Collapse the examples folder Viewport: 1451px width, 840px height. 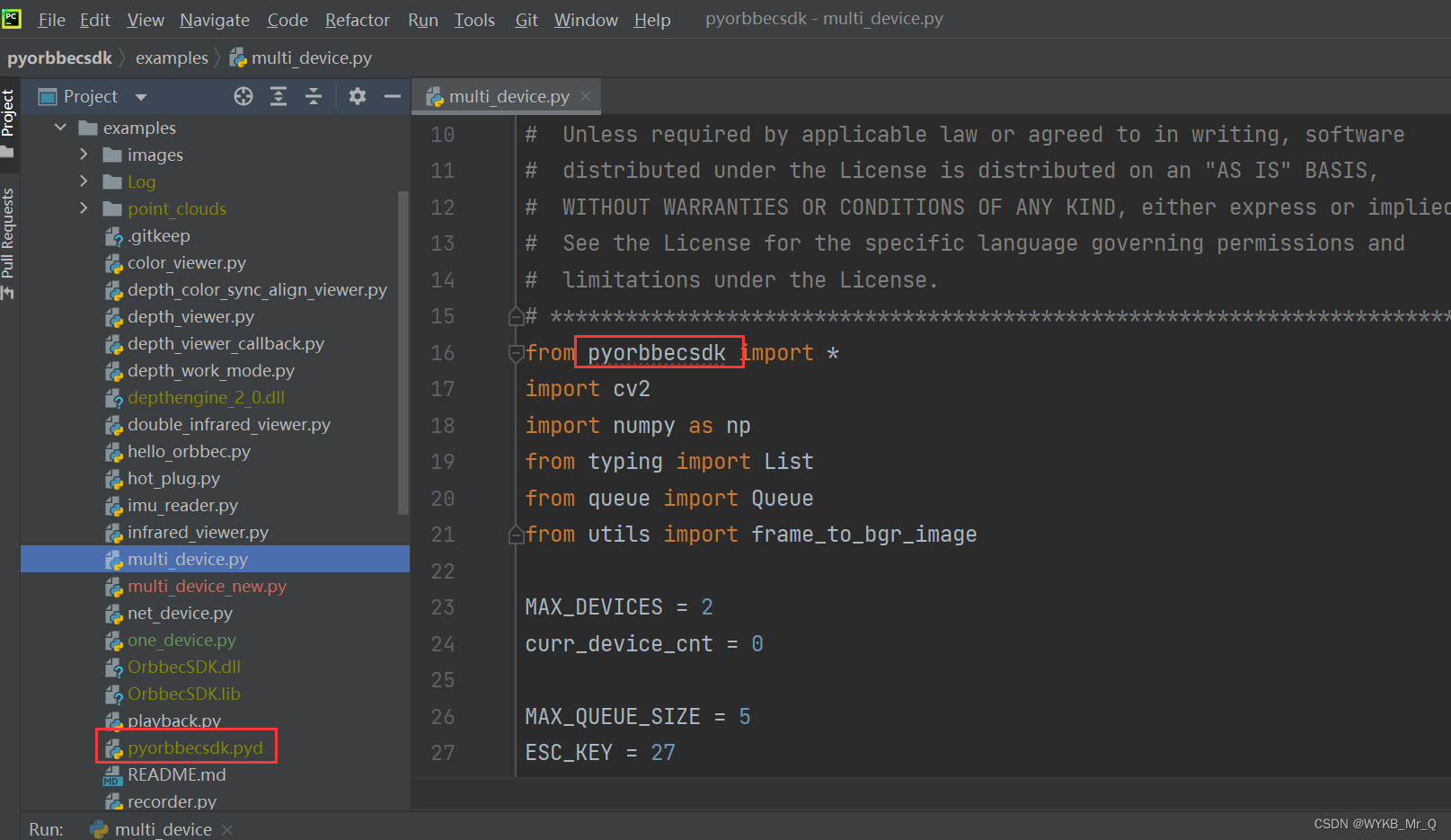tap(60, 128)
